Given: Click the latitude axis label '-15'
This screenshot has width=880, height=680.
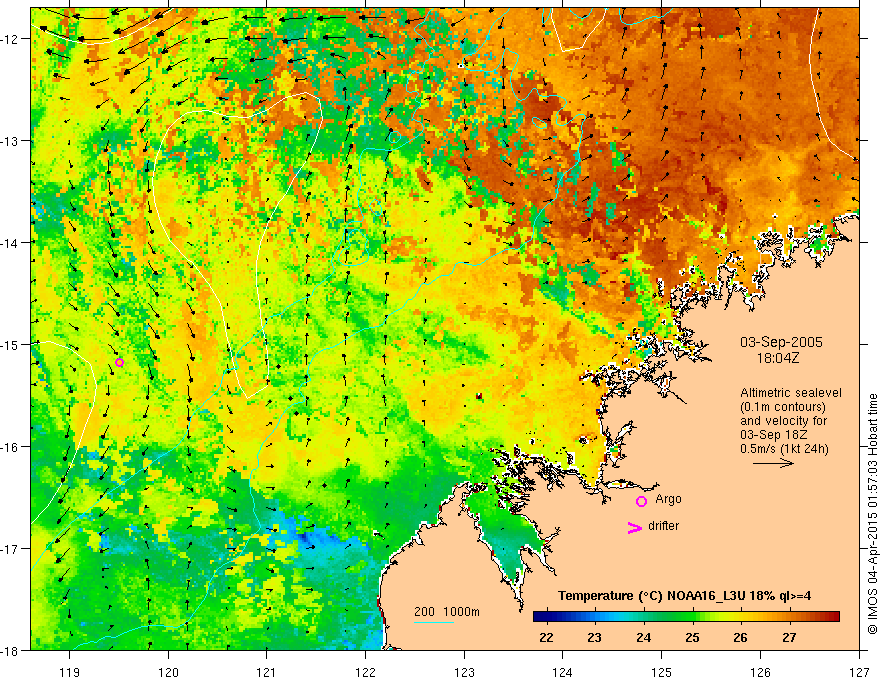Looking at the screenshot, I should pyautogui.click(x=10, y=344).
